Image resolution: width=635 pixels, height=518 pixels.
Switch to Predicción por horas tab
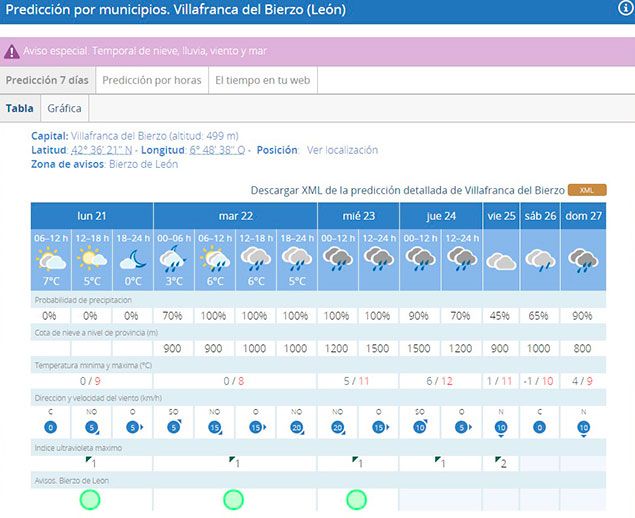point(151,80)
